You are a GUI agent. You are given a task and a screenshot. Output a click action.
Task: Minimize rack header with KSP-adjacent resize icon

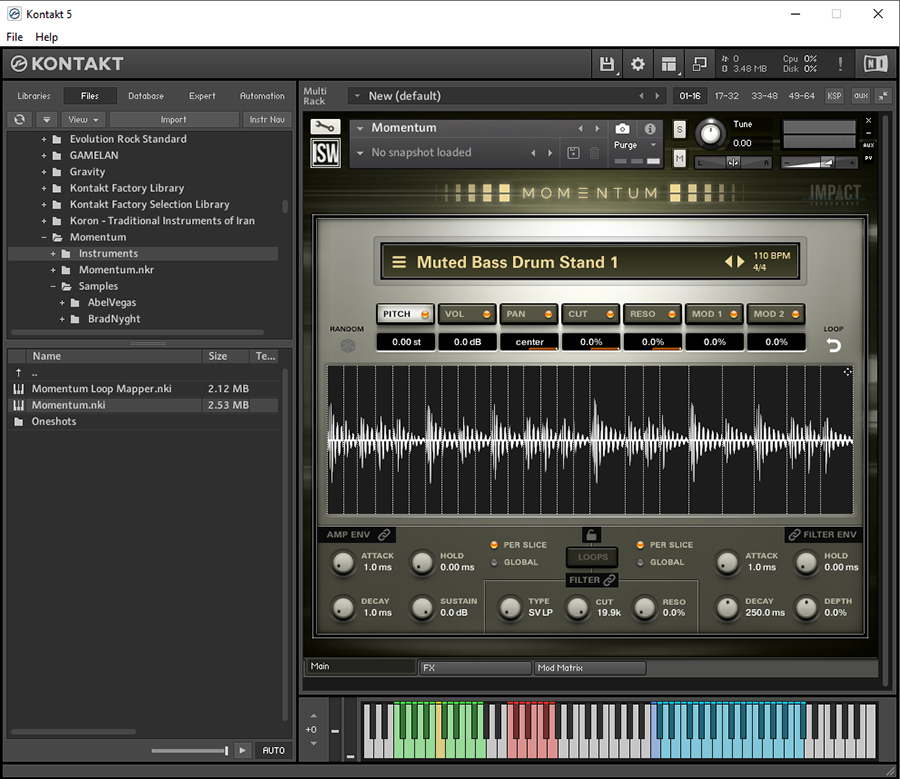point(883,96)
